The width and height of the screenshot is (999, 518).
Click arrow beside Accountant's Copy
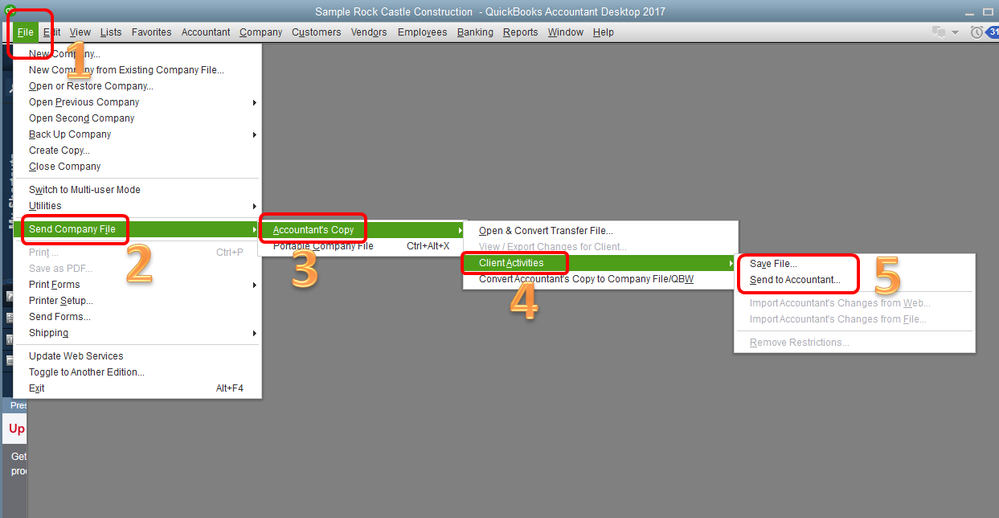460,230
